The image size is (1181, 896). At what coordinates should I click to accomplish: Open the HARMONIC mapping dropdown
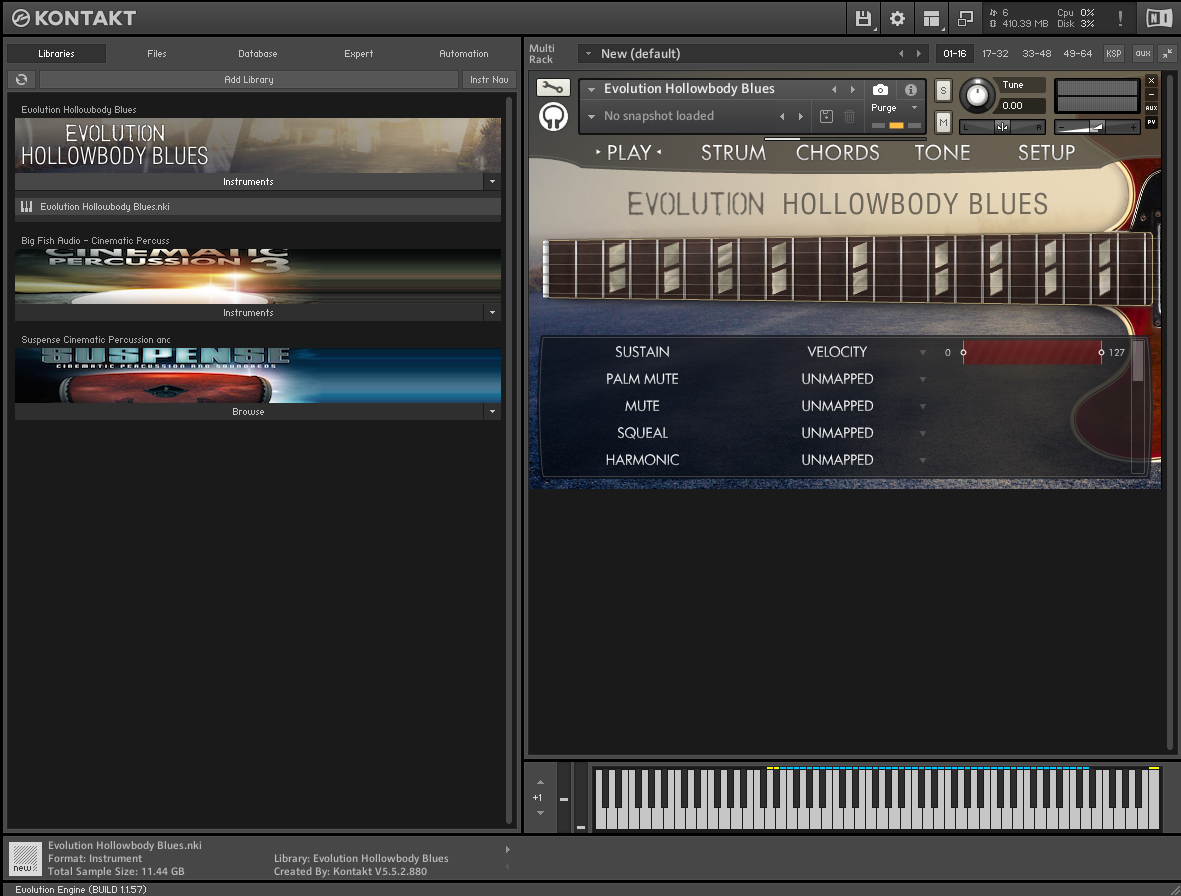pyautogui.click(x=923, y=461)
